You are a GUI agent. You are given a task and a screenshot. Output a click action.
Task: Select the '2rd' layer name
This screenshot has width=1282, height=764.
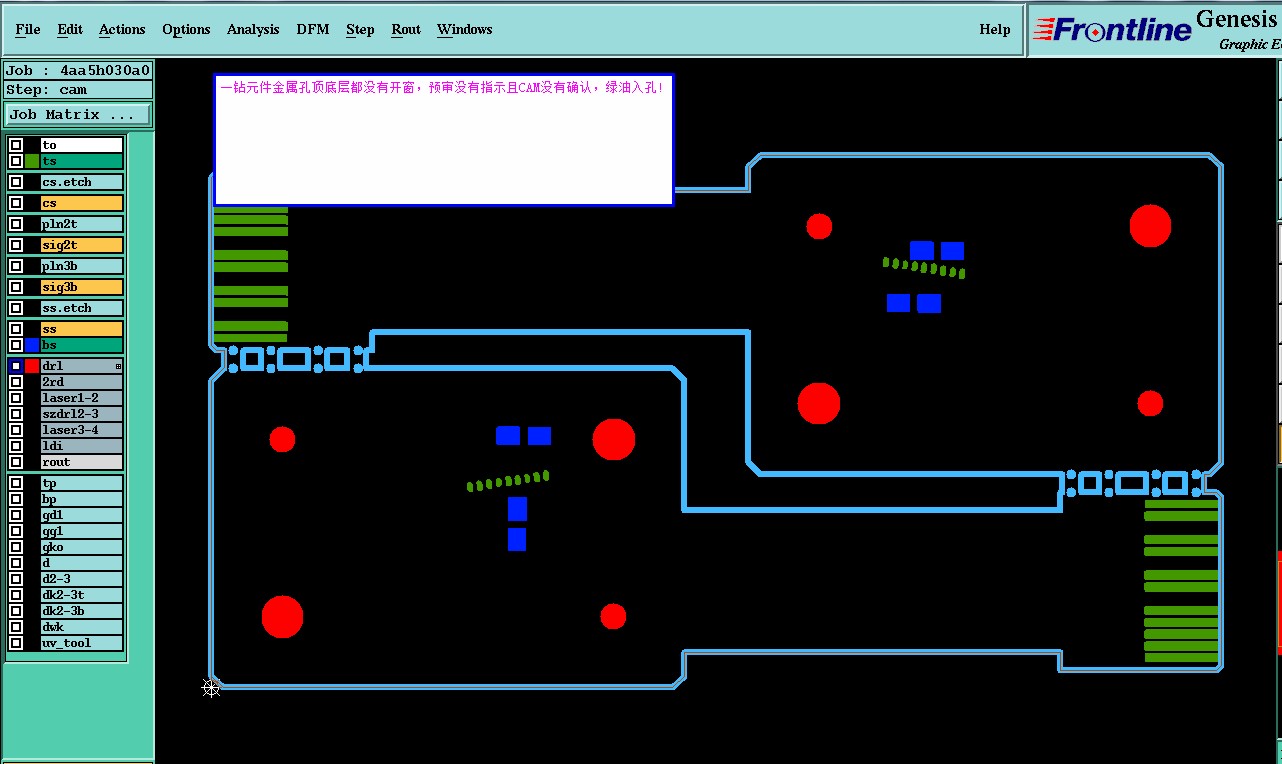(x=82, y=382)
